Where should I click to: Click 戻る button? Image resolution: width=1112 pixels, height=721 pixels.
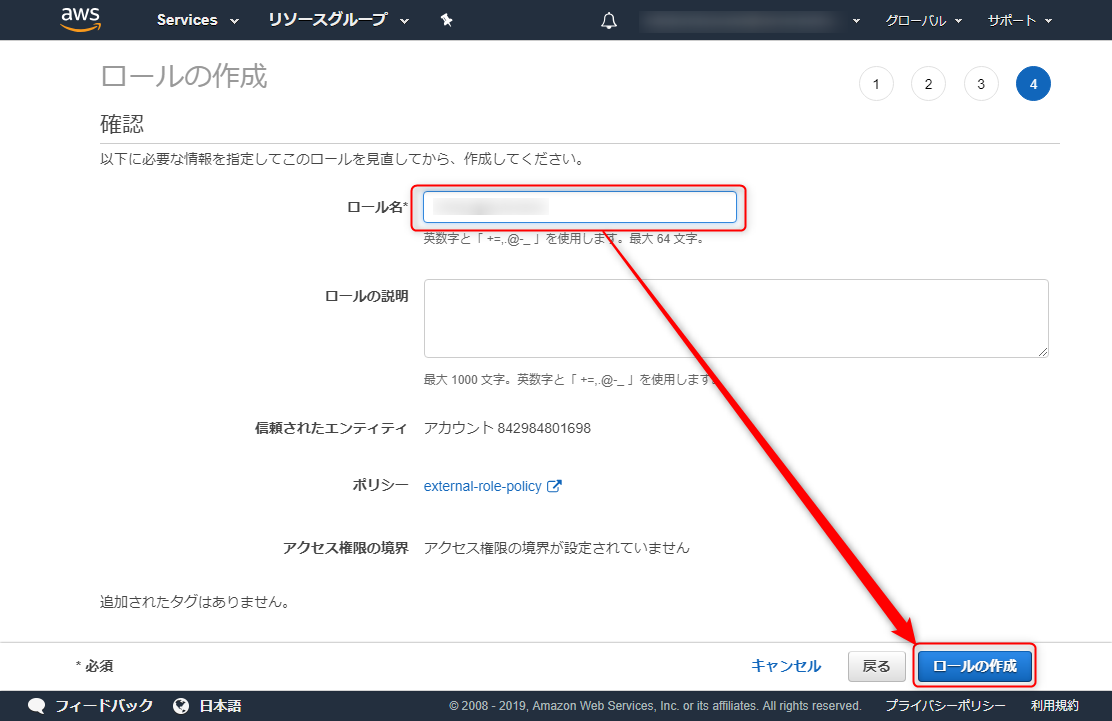coord(877,666)
